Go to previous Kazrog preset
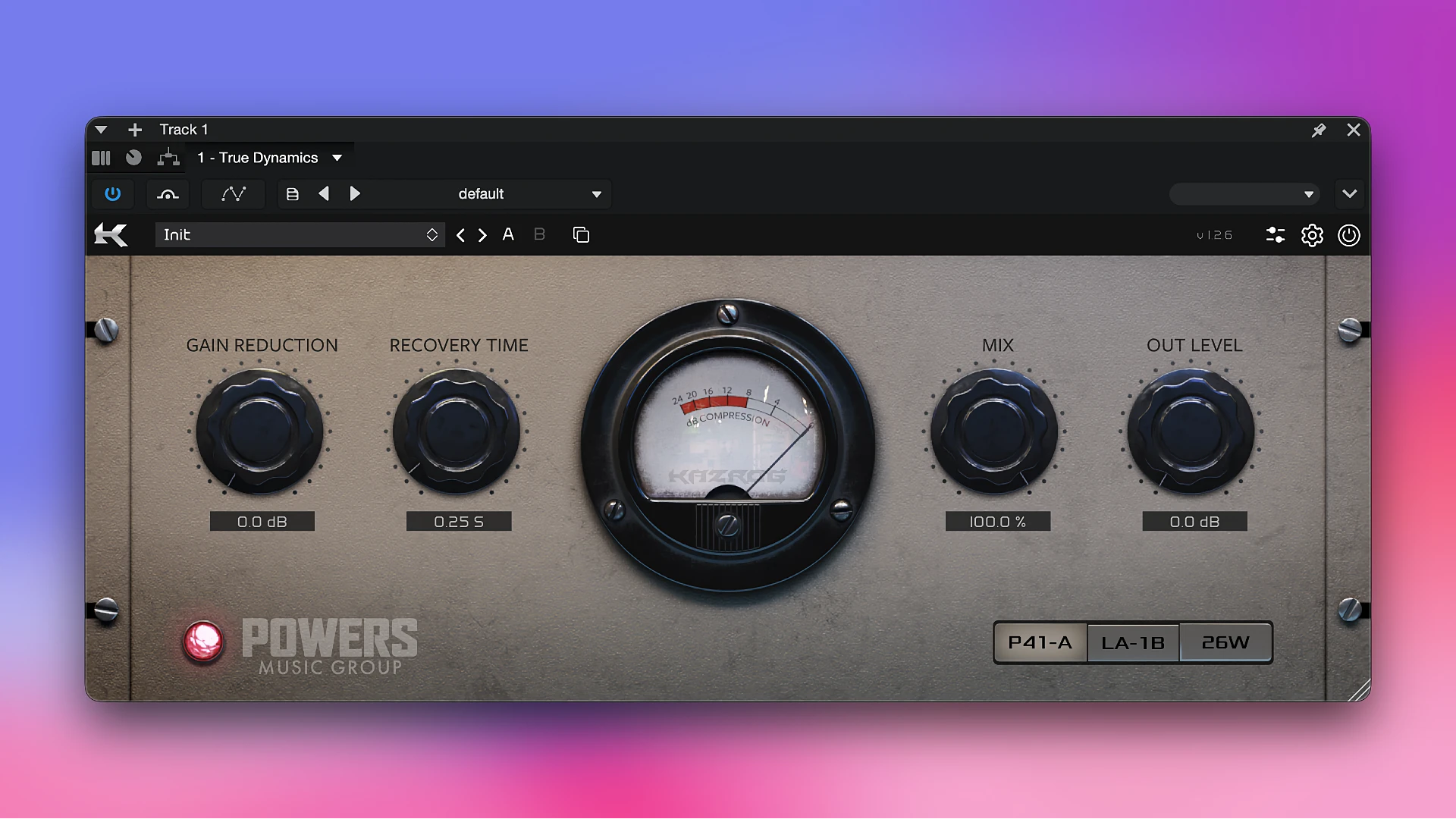Screen dimensions: 1456x819 pyautogui.click(x=460, y=235)
